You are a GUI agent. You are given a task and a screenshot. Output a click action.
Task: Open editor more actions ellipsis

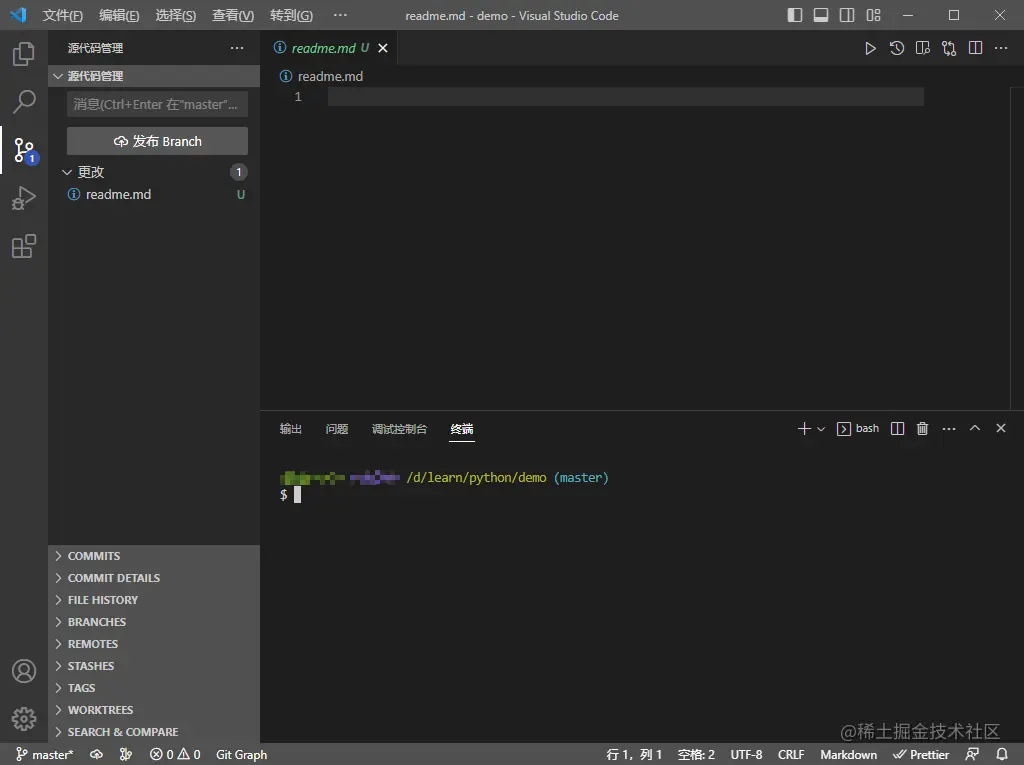coord(1001,48)
